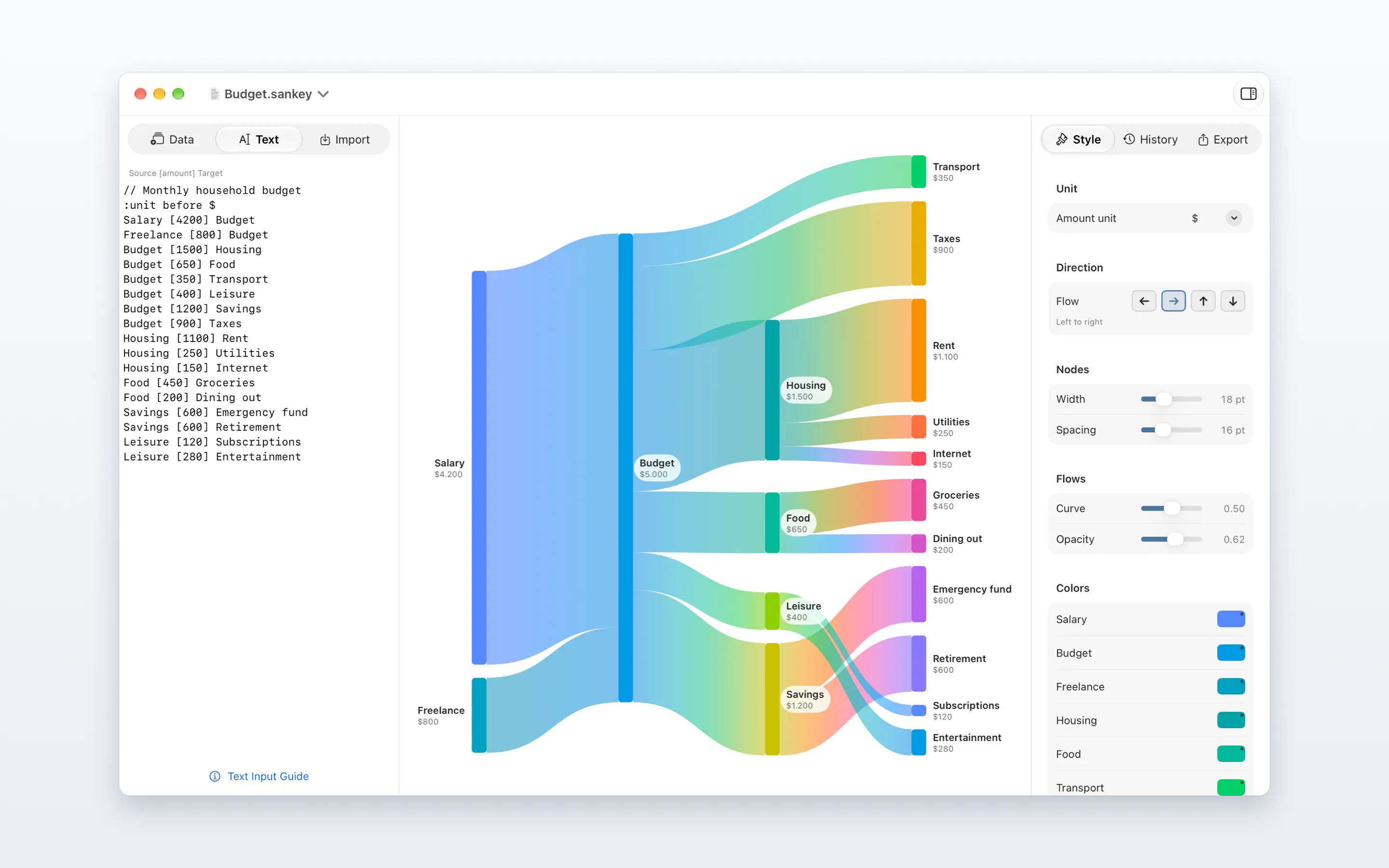The width and height of the screenshot is (1389, 868).
Task: Expand the Amount unit dropdown
Action: click(1234, 218)
